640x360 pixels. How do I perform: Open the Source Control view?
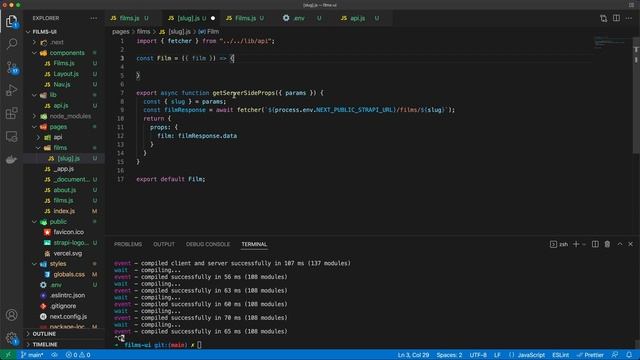[11, 67]
